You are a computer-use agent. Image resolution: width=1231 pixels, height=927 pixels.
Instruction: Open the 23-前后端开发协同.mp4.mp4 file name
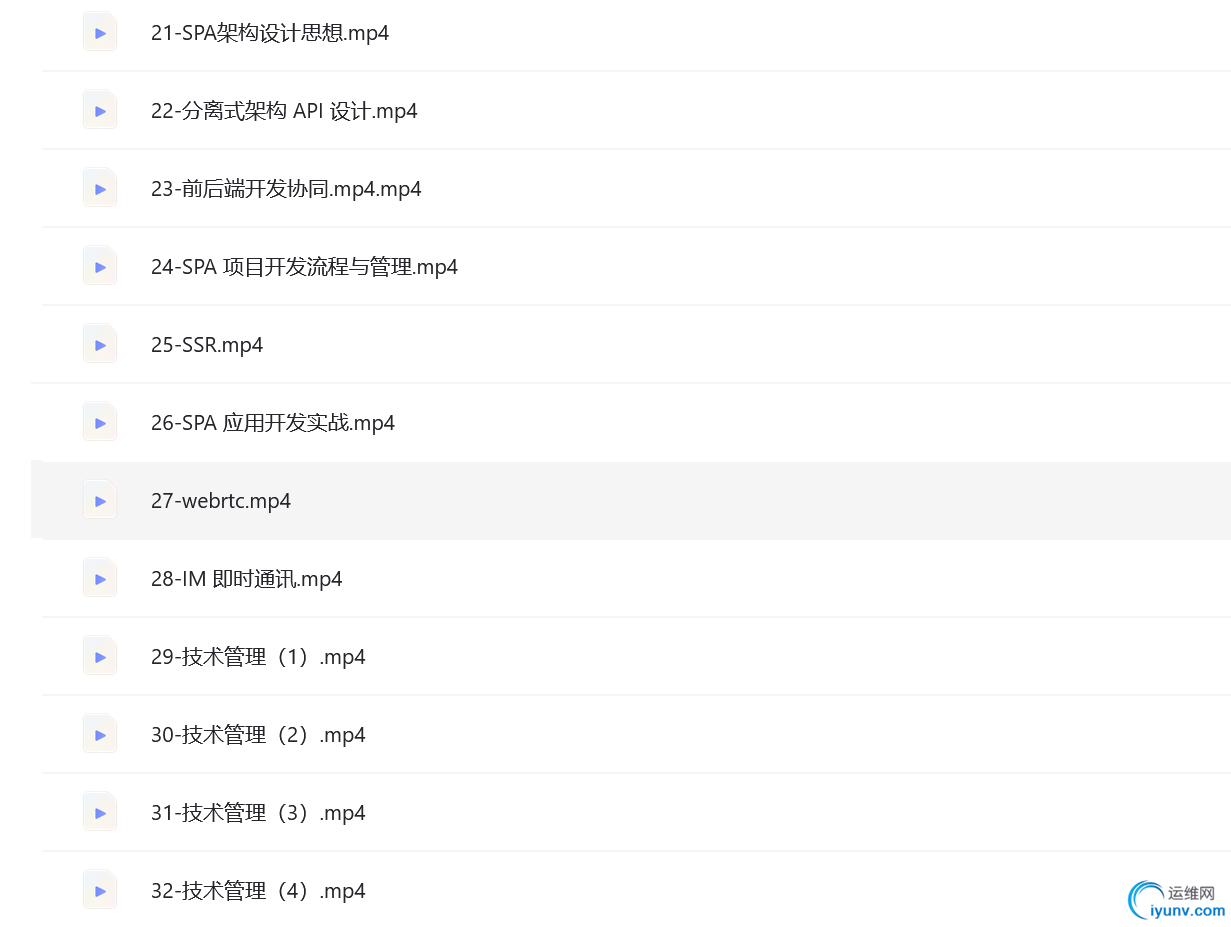(286, 189)
